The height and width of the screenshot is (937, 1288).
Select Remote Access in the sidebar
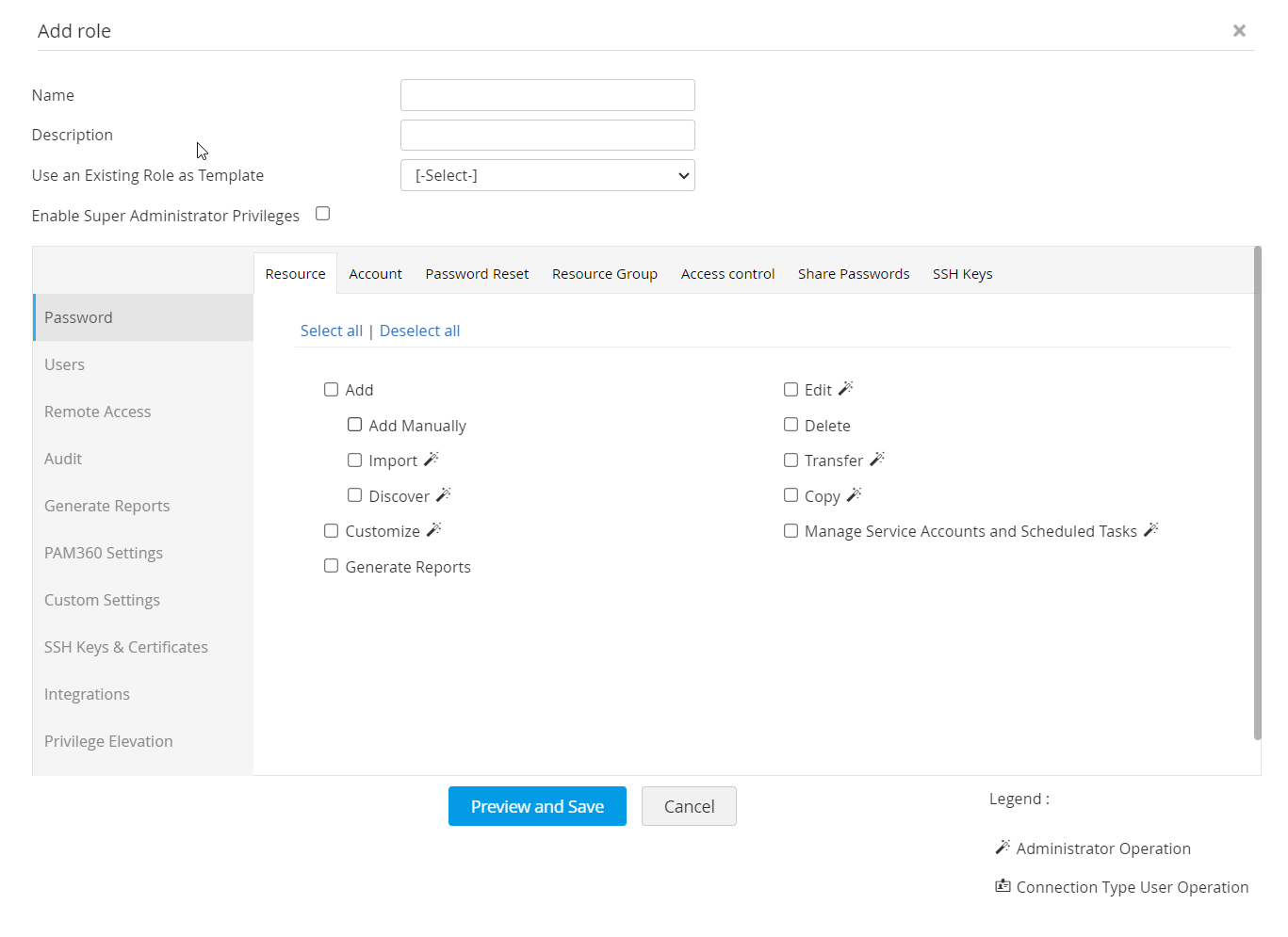pyautogui.click(x=98, y=412)
